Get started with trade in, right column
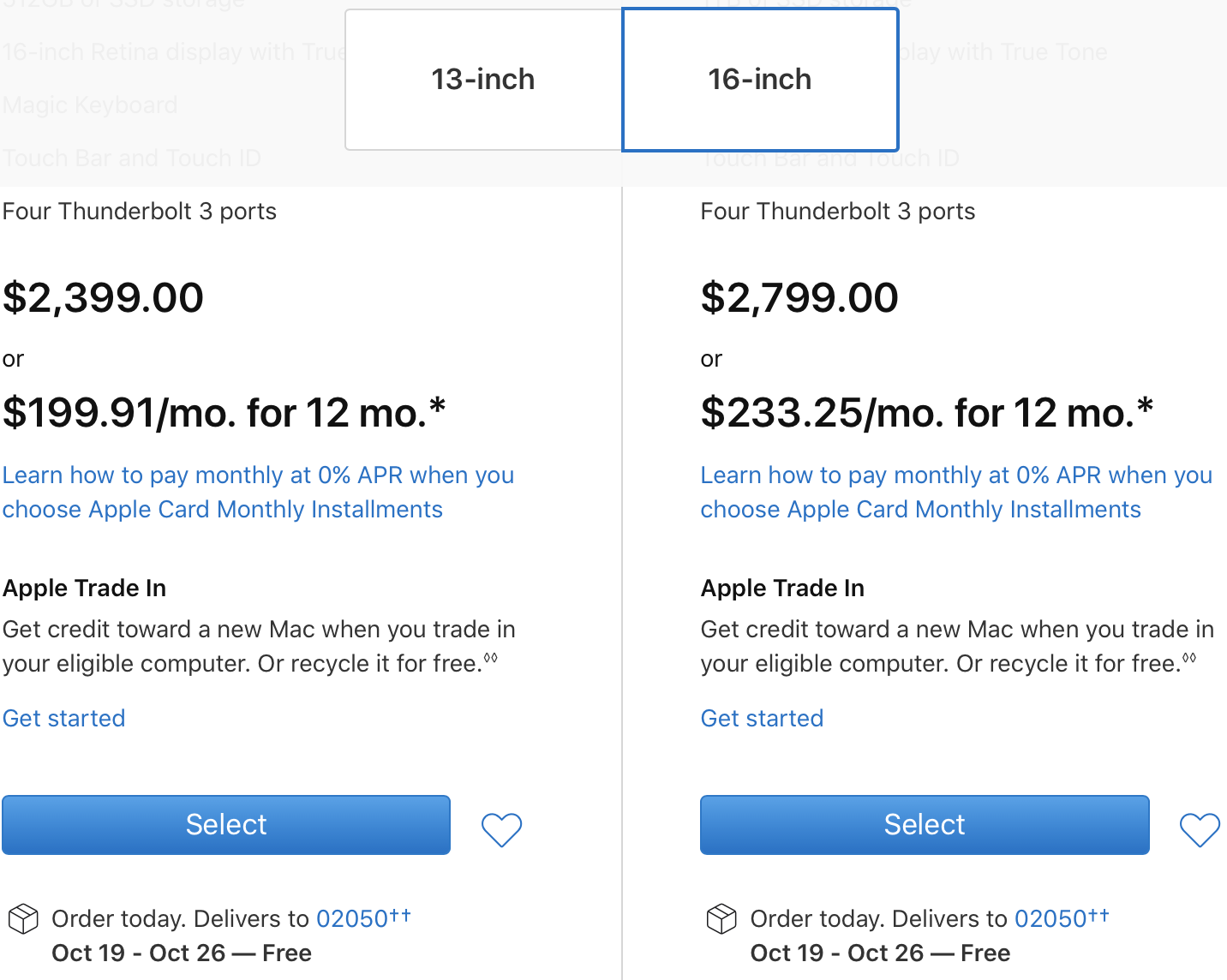The height and width of the screenshot is (980, 1227). [763, 718]
